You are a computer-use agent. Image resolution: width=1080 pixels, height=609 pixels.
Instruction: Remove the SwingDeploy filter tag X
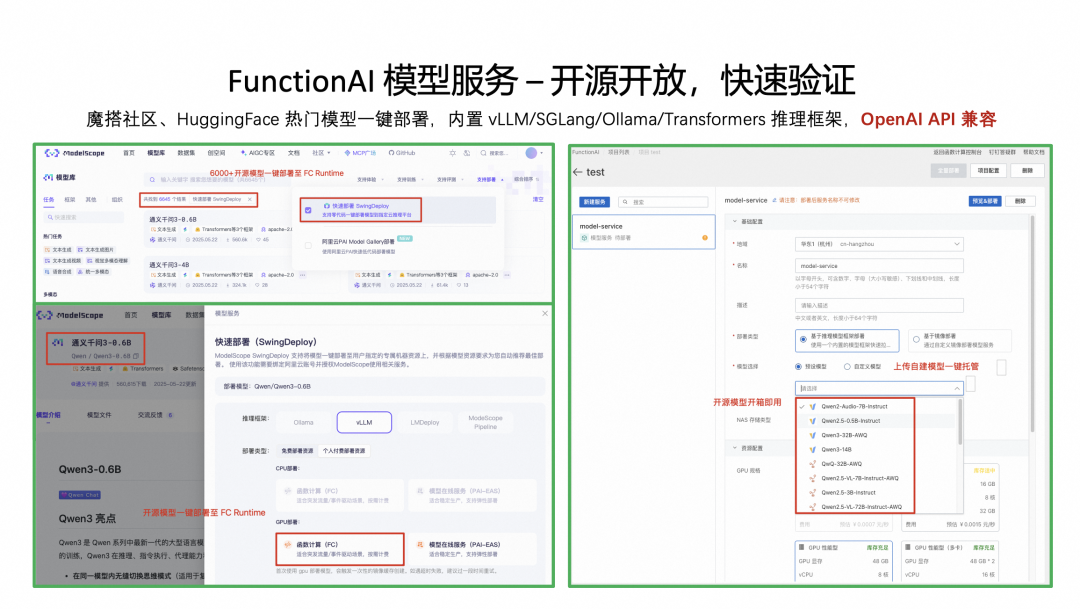click(250, 199)
